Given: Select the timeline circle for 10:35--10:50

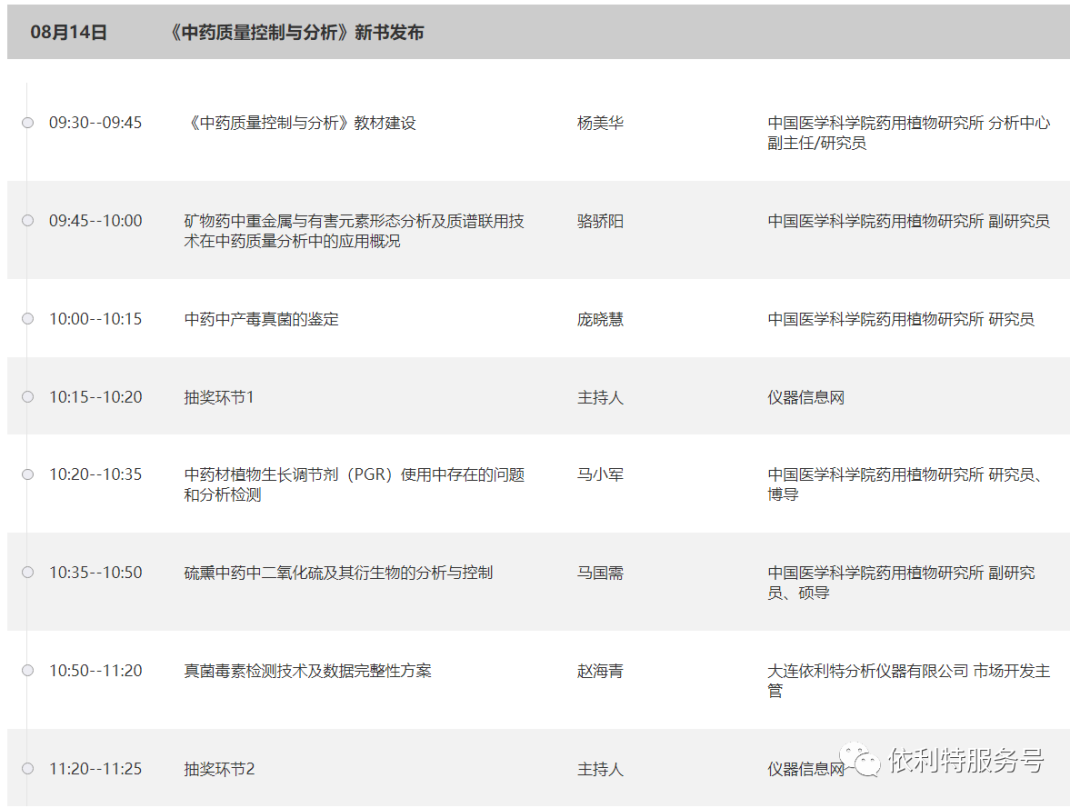Looking at the screenshot, I should (x=28, y=573).
